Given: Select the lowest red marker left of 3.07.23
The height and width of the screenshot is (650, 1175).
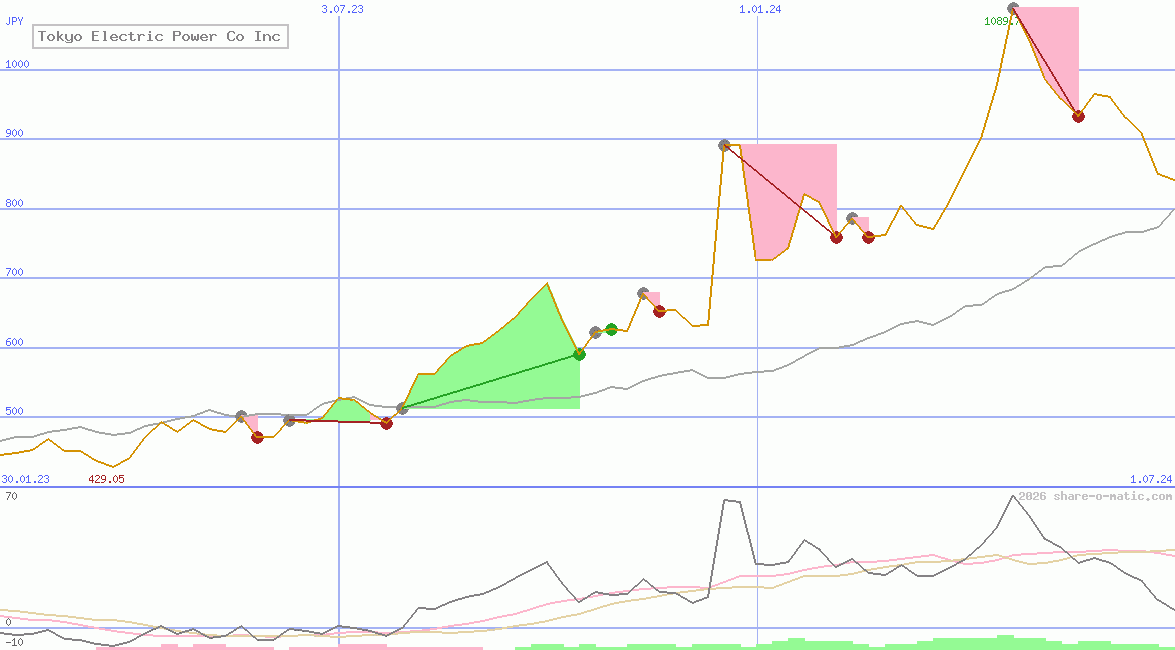Looking at the screenshot, I should (x=257, y=437).
